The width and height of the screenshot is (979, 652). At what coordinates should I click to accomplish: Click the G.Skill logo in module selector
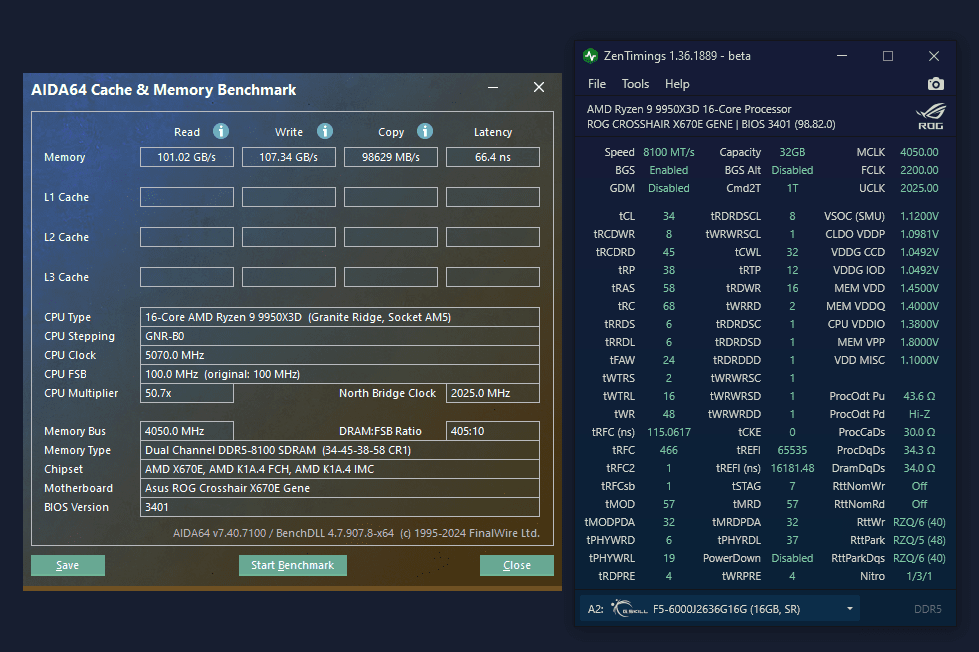629,608
